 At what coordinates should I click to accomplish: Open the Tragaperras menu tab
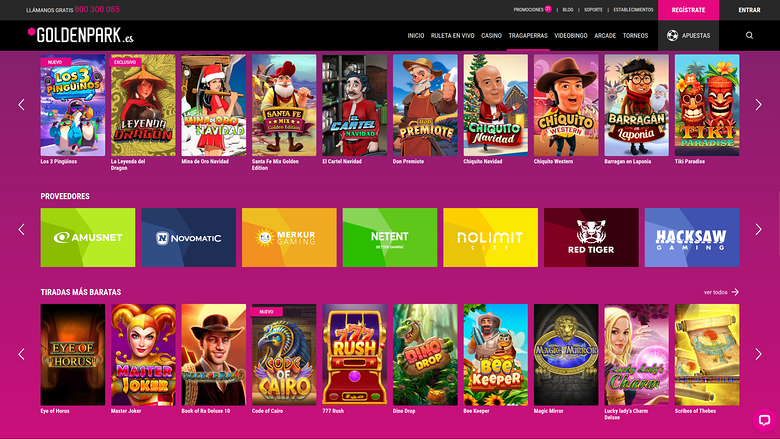527,35
